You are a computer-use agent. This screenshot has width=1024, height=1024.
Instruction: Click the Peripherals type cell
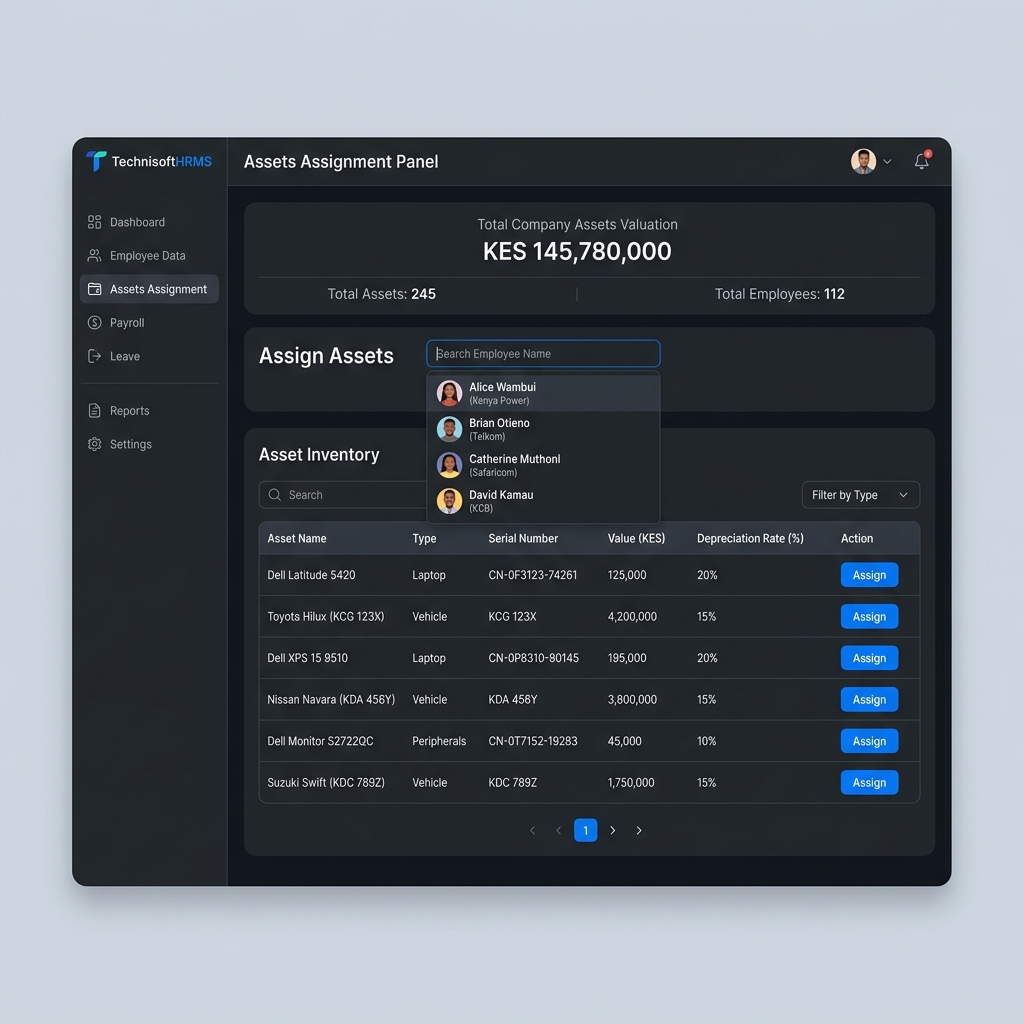(x=439, y=741)
